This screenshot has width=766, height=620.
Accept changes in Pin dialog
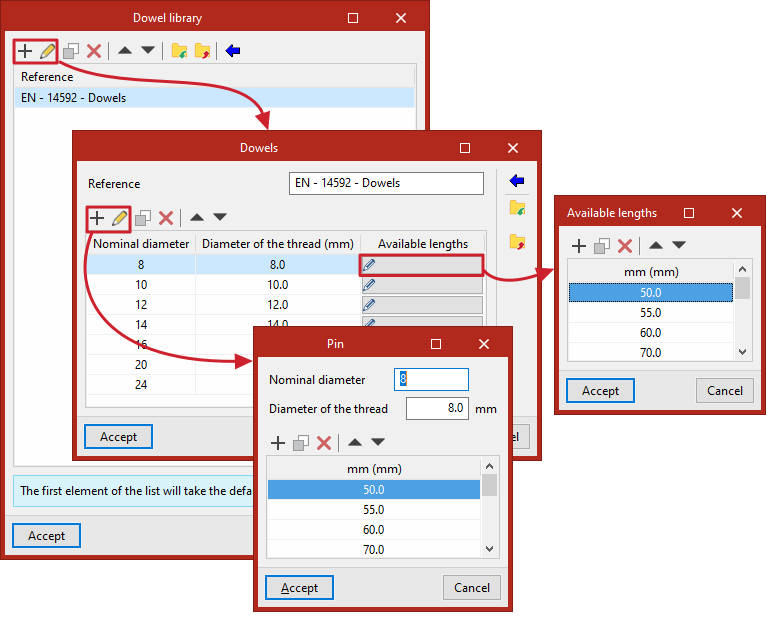[x=299, y=588]
